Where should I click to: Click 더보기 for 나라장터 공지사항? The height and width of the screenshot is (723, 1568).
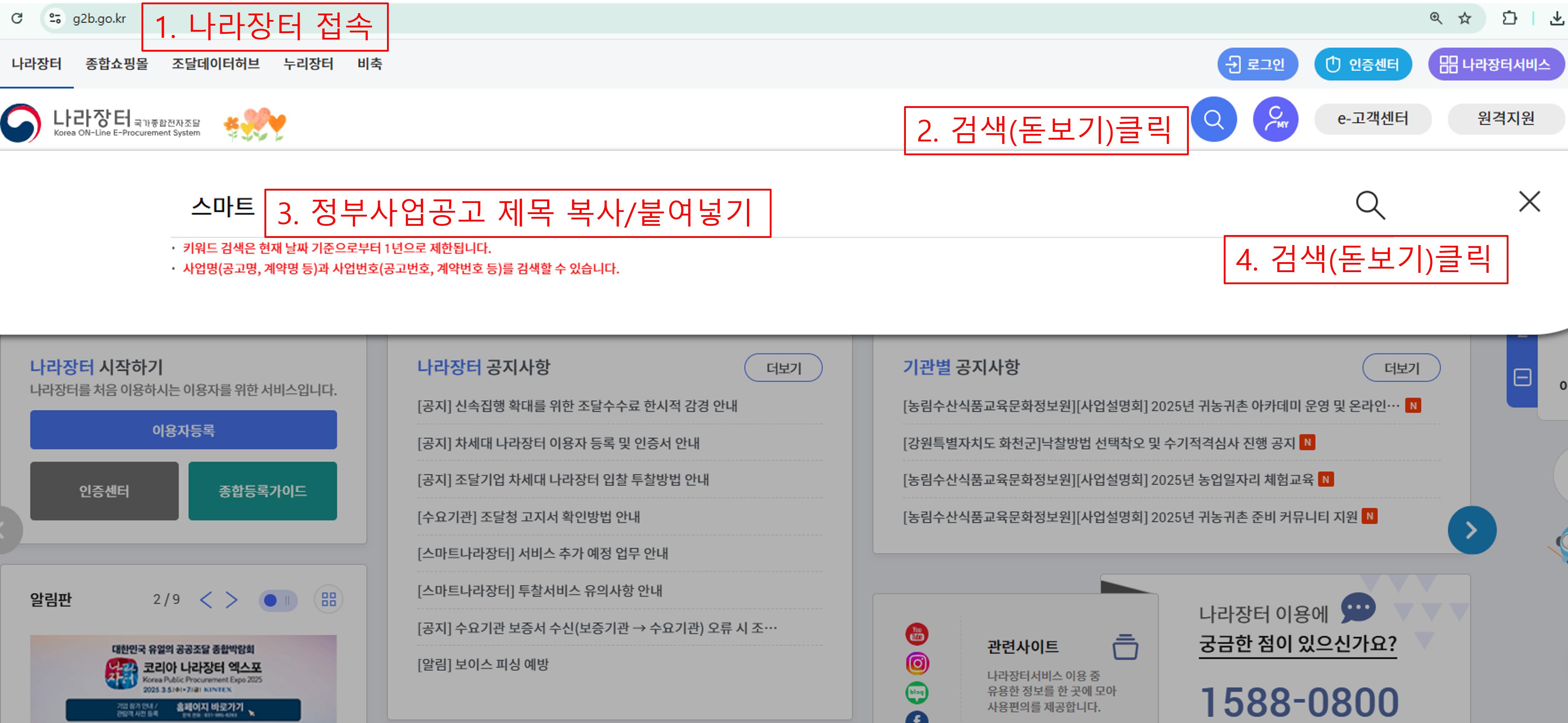[x=783, y=368]
